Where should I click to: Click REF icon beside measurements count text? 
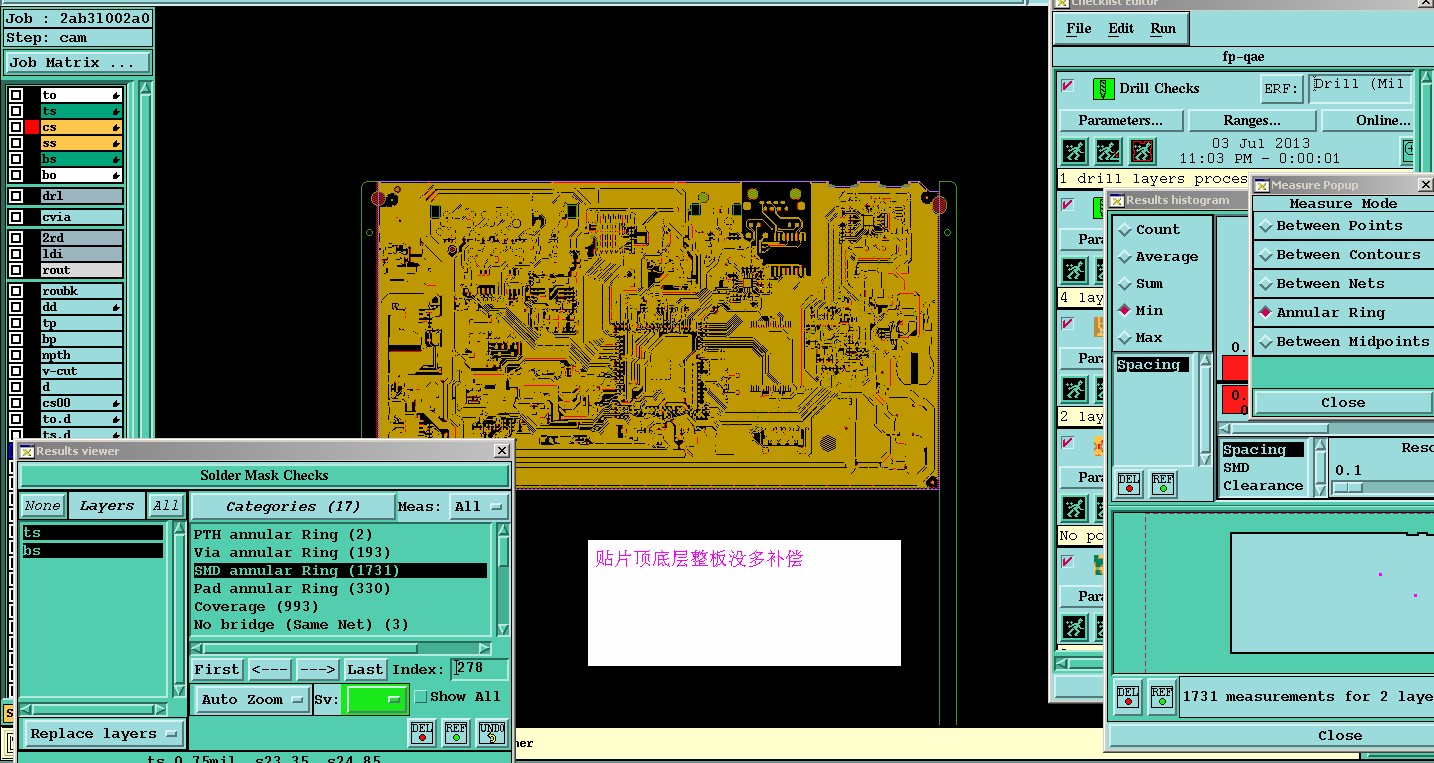click(x=1161, y=697)
